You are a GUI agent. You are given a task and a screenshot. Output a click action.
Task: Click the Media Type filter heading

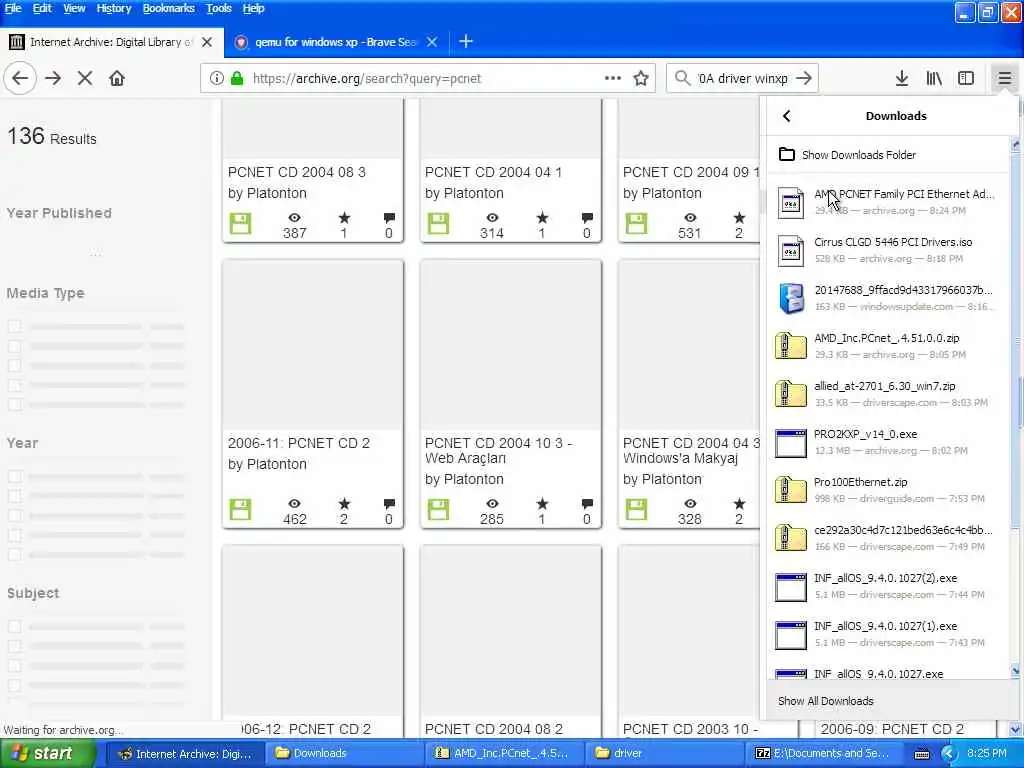(46, 293)
